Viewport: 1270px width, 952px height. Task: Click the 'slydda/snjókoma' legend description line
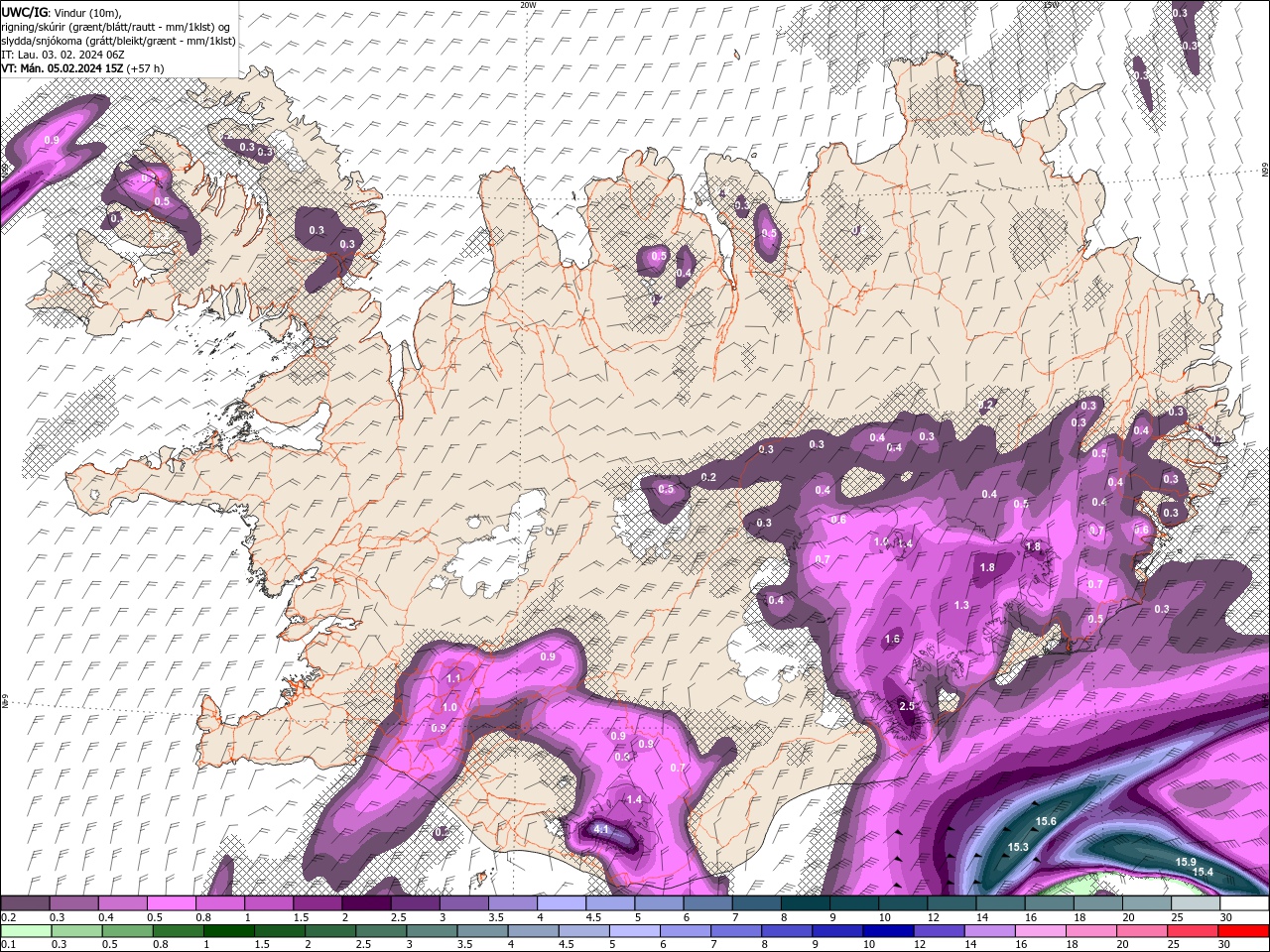click(x=118, y=41)
